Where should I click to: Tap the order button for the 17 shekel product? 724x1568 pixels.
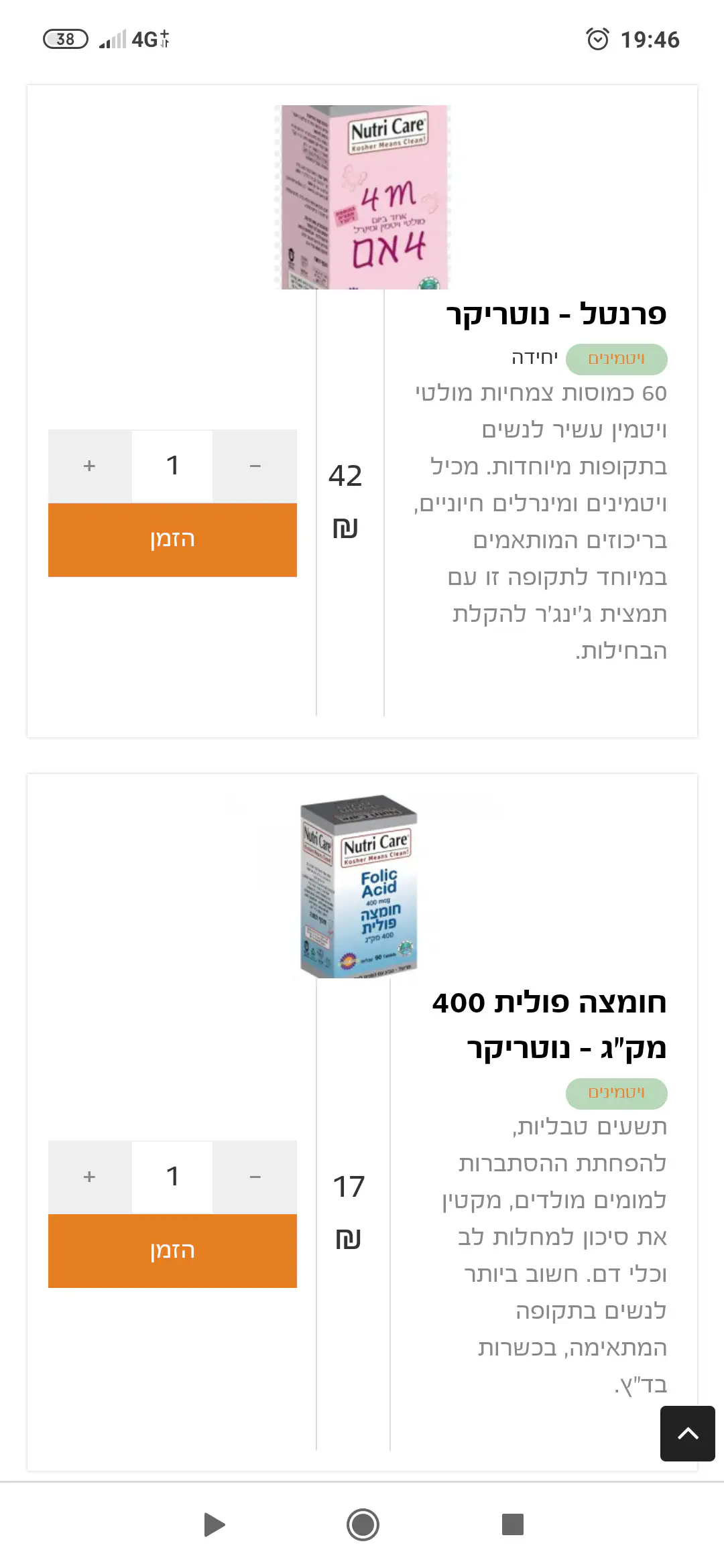click(172, 1250)
